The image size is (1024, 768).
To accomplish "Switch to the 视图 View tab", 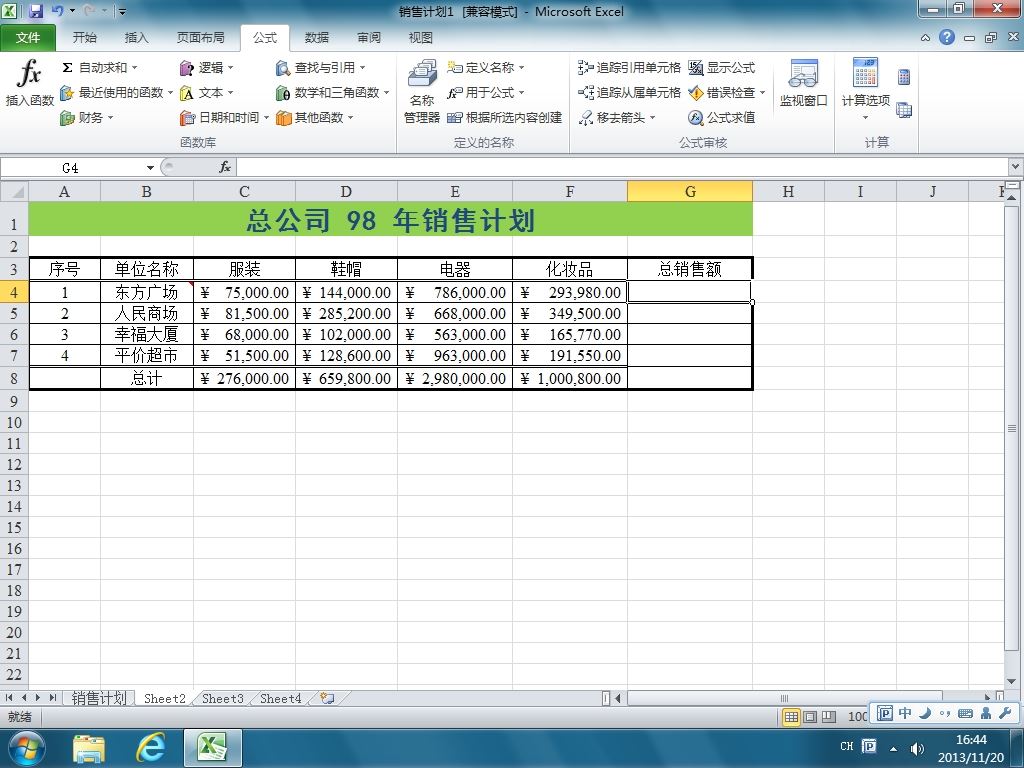I will (x=421, y=37).
